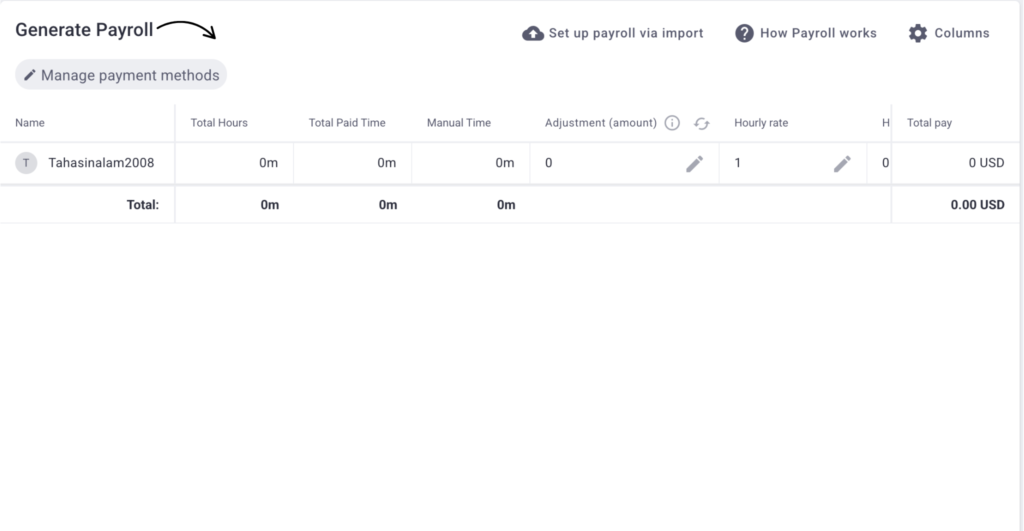Click the Hourly rate column header
This screenshot has width=1024, height=531.
pyautogui.click(x=761, y=123)
